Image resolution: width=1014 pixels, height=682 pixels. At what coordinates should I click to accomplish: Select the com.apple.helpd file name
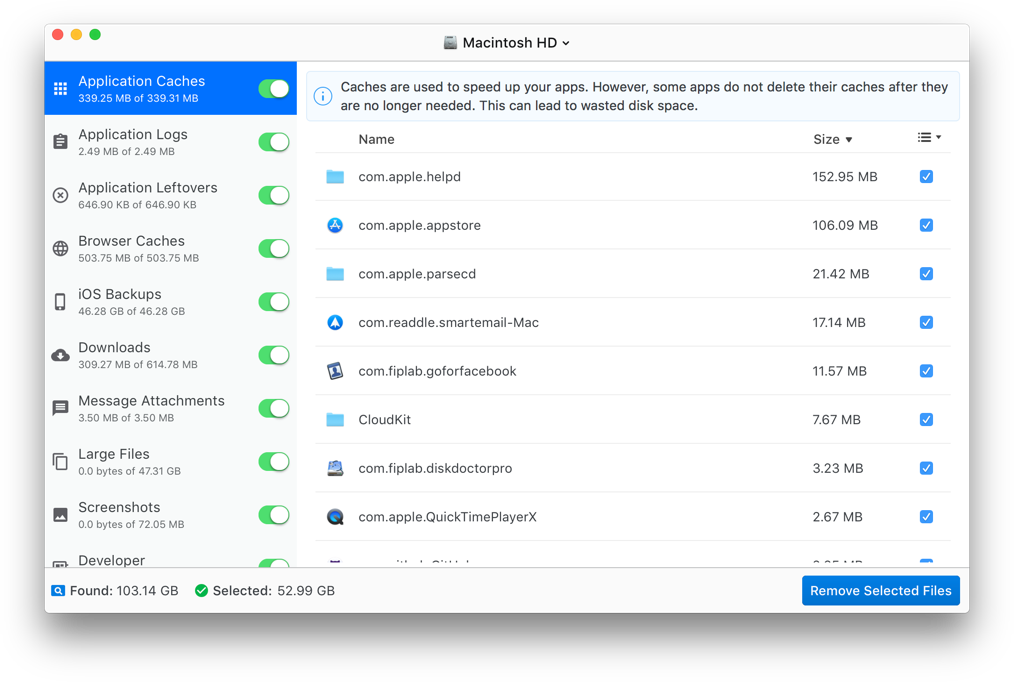click(409, 176)
